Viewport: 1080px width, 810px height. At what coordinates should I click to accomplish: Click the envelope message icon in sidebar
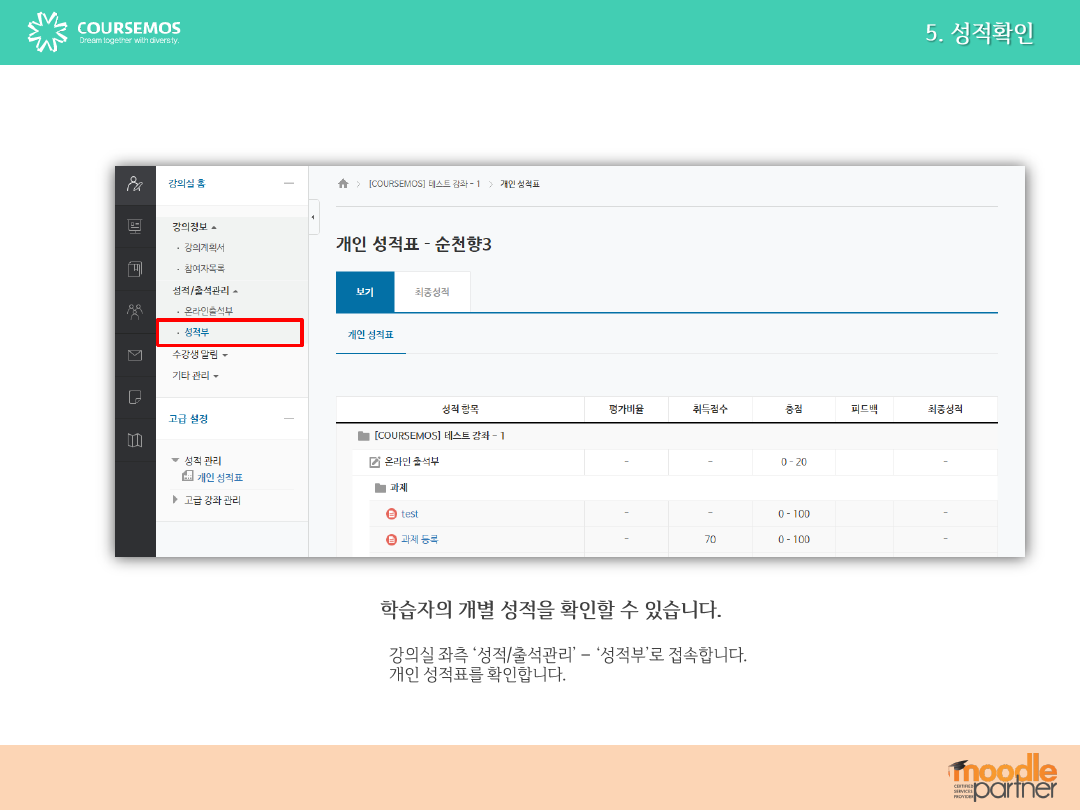coord(134,355)
